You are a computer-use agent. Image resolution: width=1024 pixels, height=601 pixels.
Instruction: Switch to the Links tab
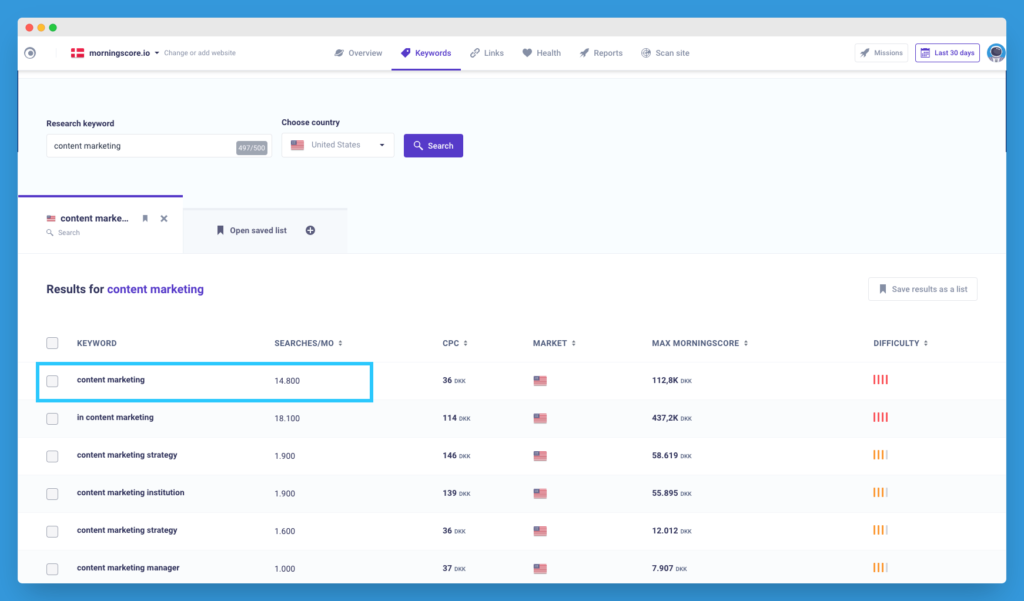pyautogui.click(x=486, y=53)
